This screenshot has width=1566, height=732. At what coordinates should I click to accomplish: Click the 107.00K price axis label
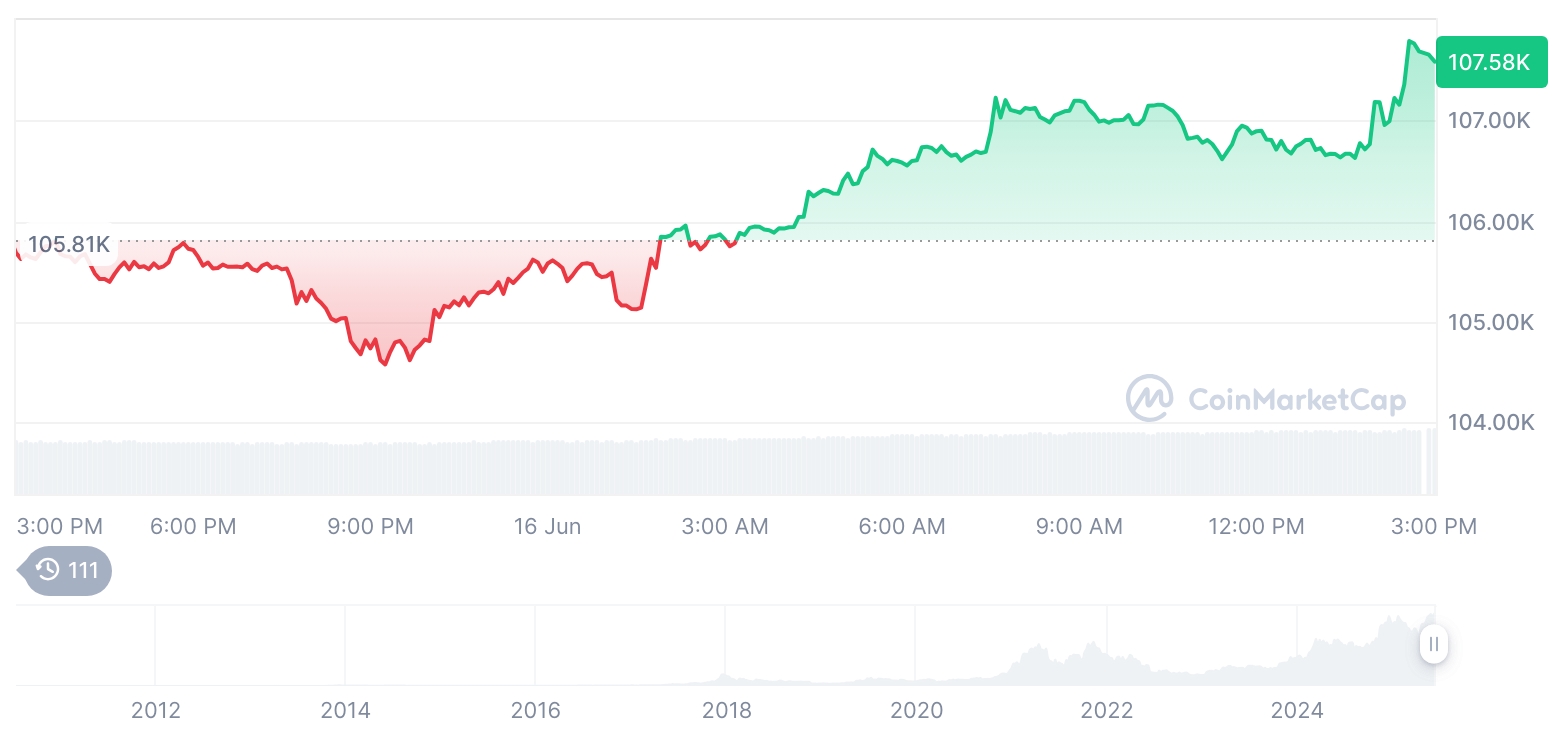click(x=1490, y=121)
